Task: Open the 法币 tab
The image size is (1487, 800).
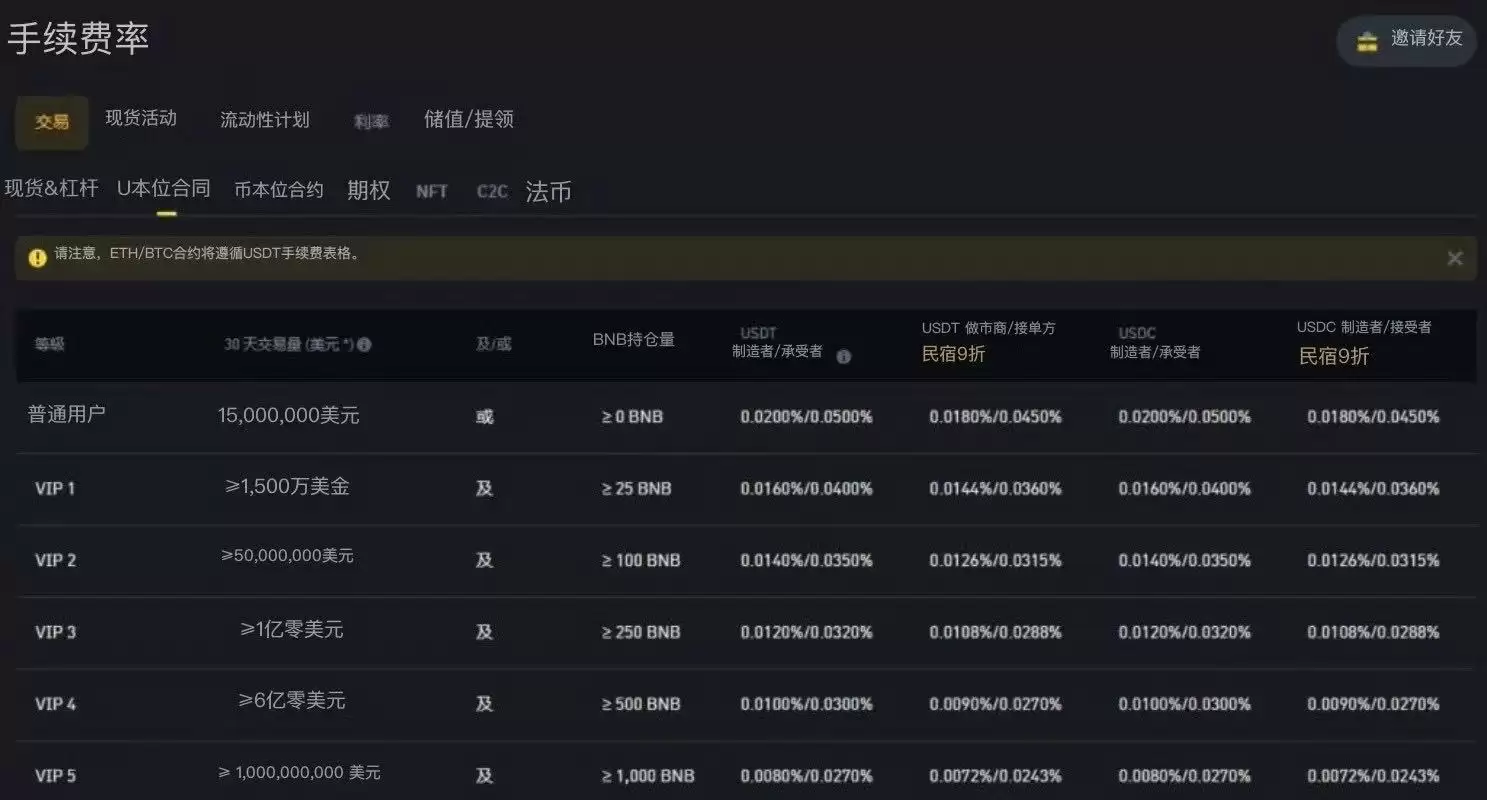Action: [x=547, y=191]
